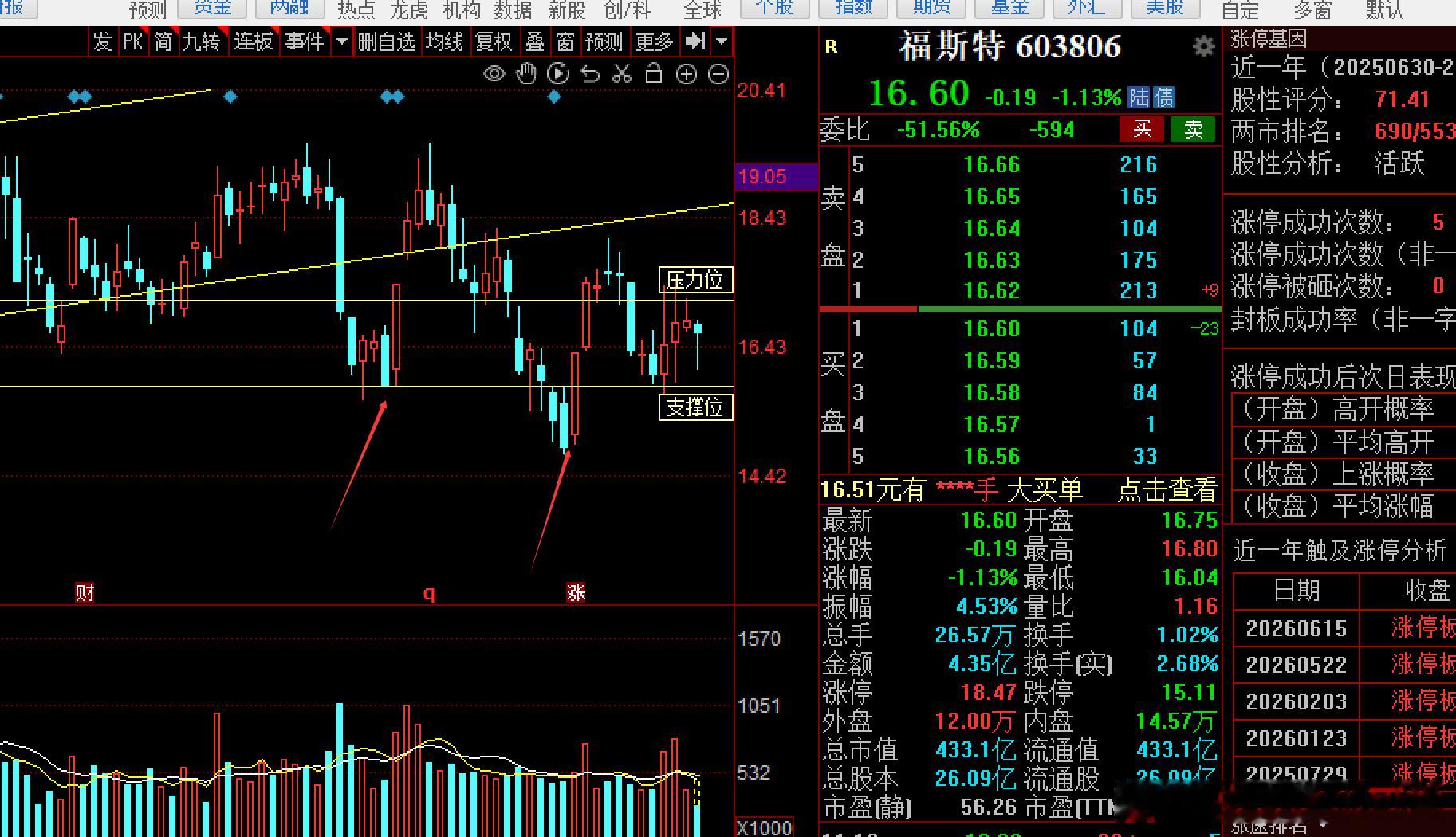Select the 新股 menu item

pos(567,10)
